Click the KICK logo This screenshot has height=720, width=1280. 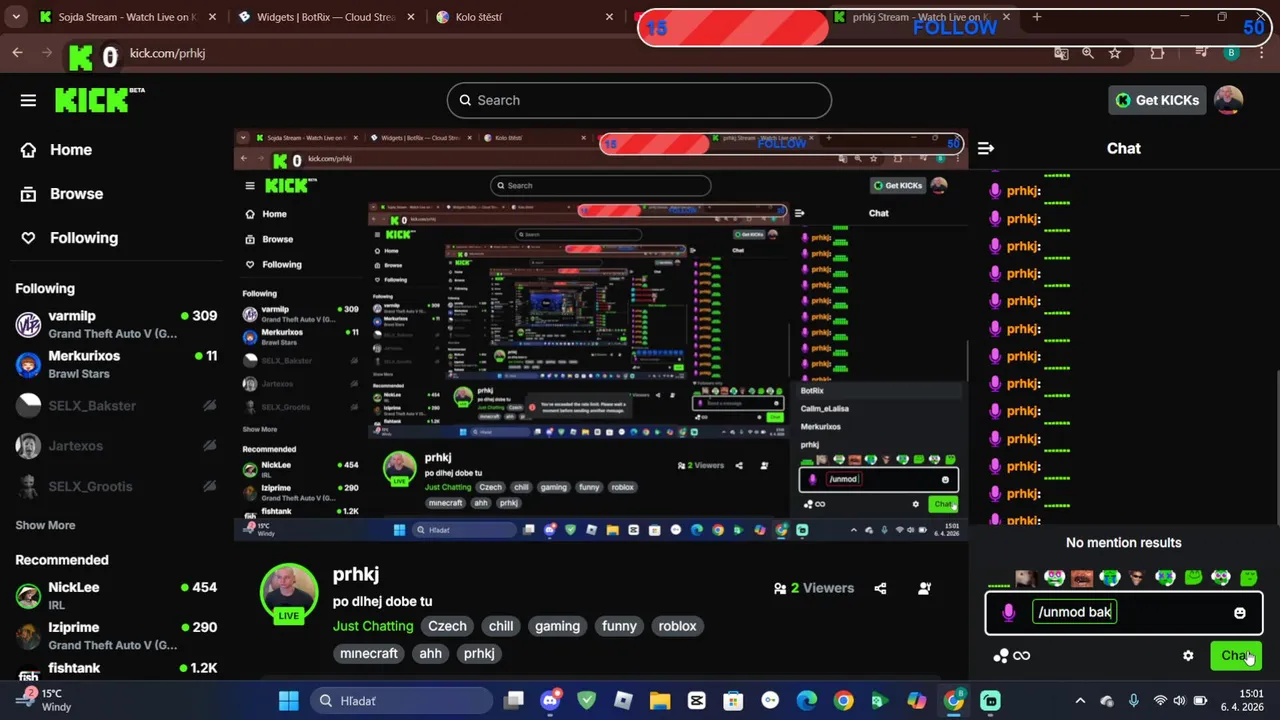(x=99, y=99)
